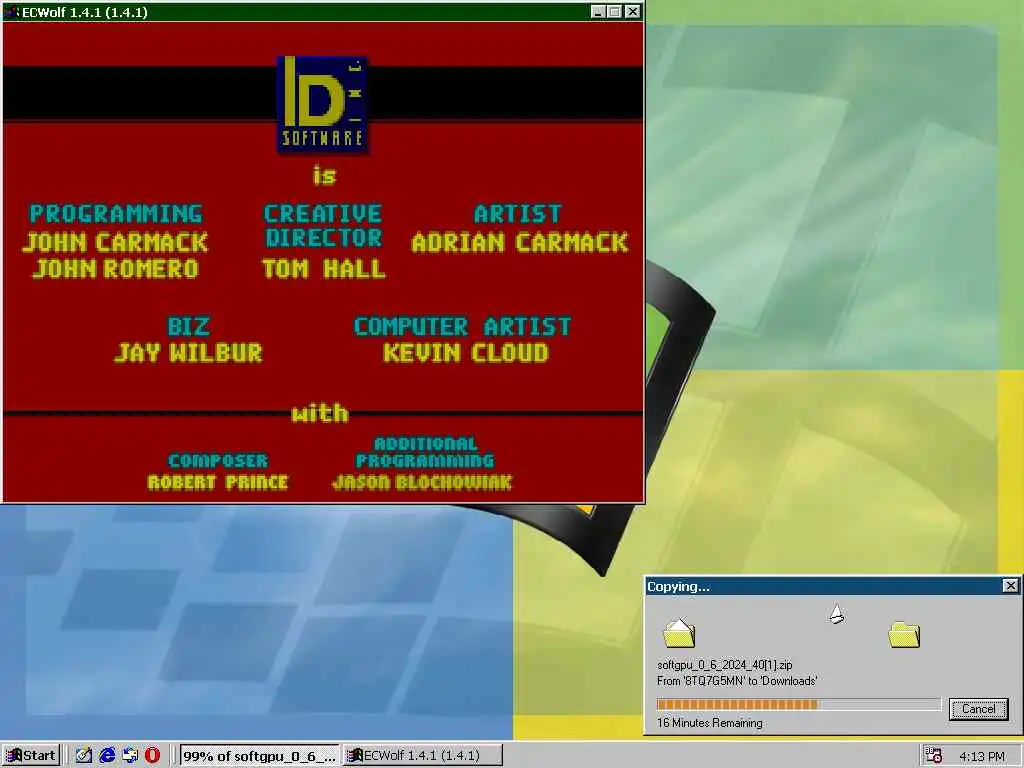Click the CREATIVE DIRECTOR heading
Image resolution: width=1024 pixels, height=768 pixels.
pyautogui.click(x=323, y=225)
